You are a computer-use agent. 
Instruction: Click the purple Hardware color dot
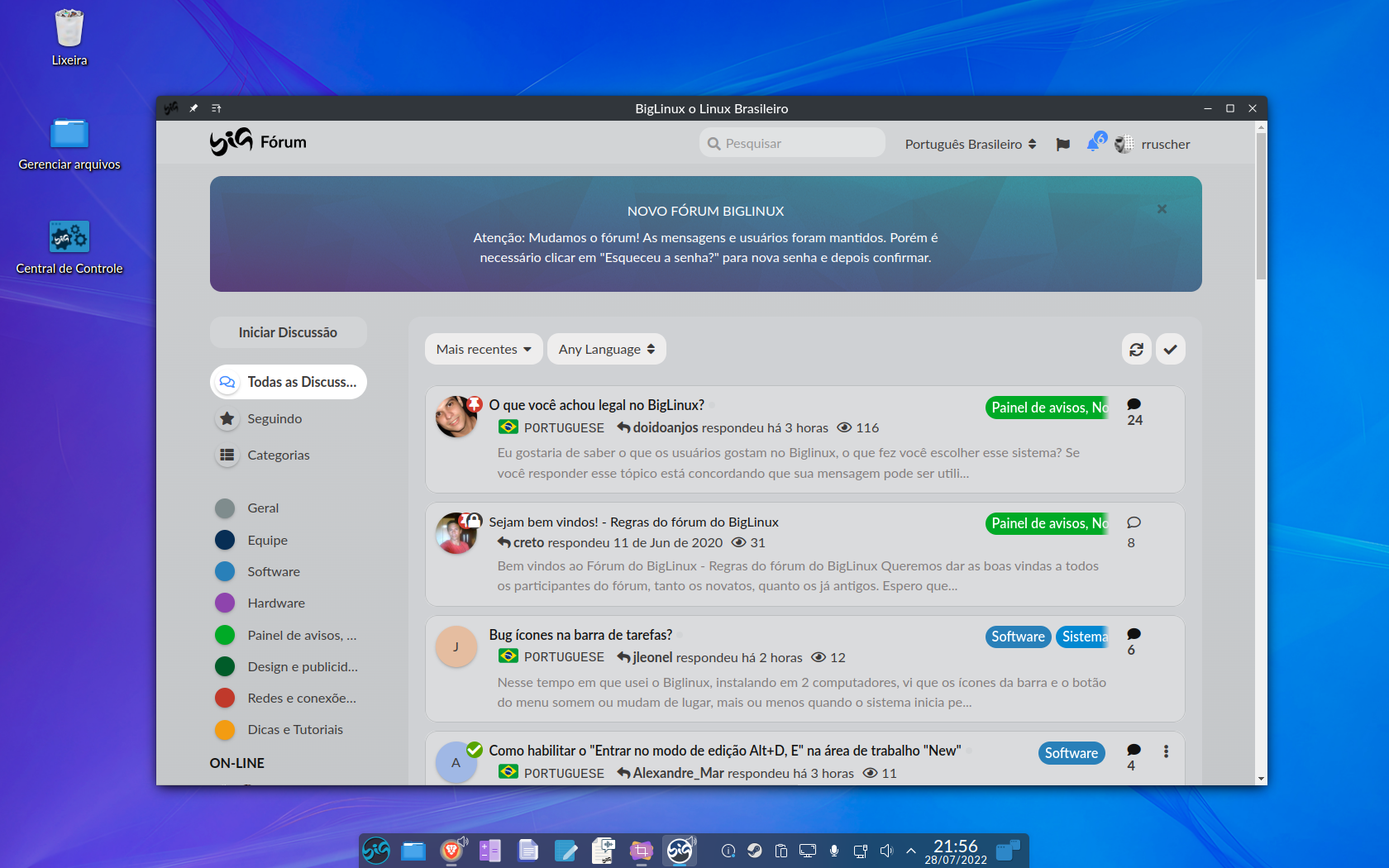[225, 603]
